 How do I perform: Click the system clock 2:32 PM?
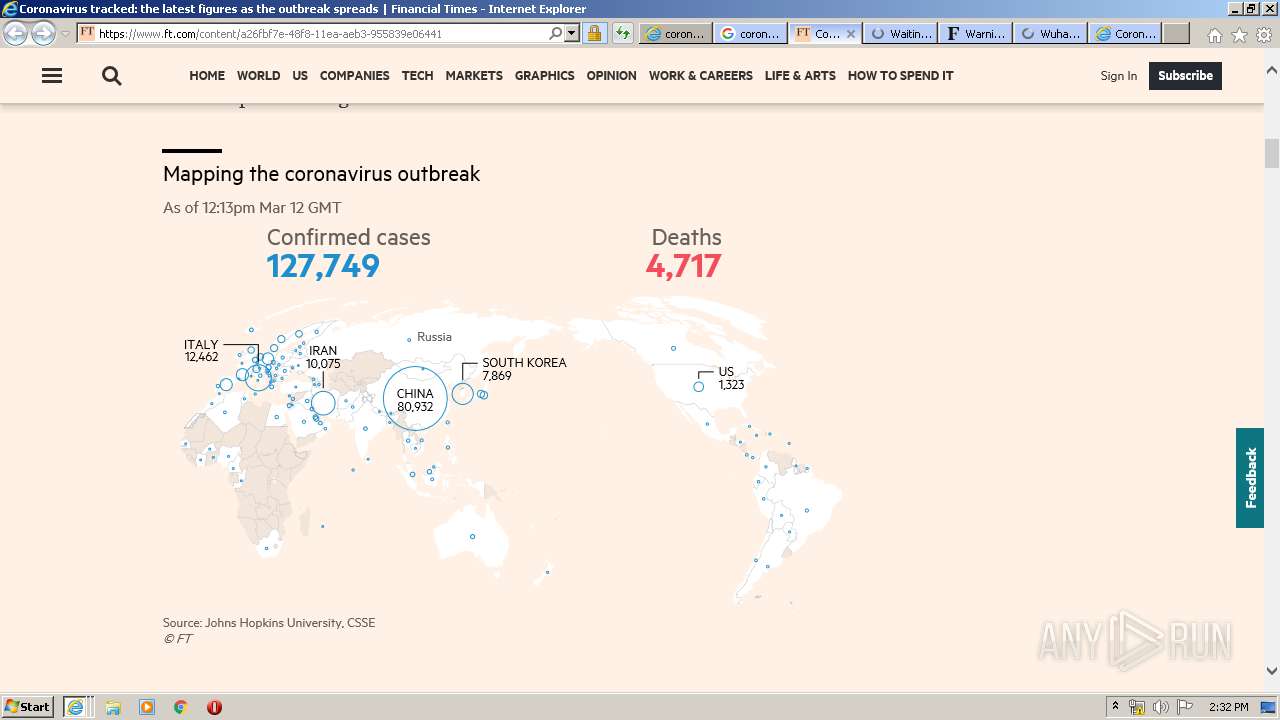click(x=1228, y=707)
